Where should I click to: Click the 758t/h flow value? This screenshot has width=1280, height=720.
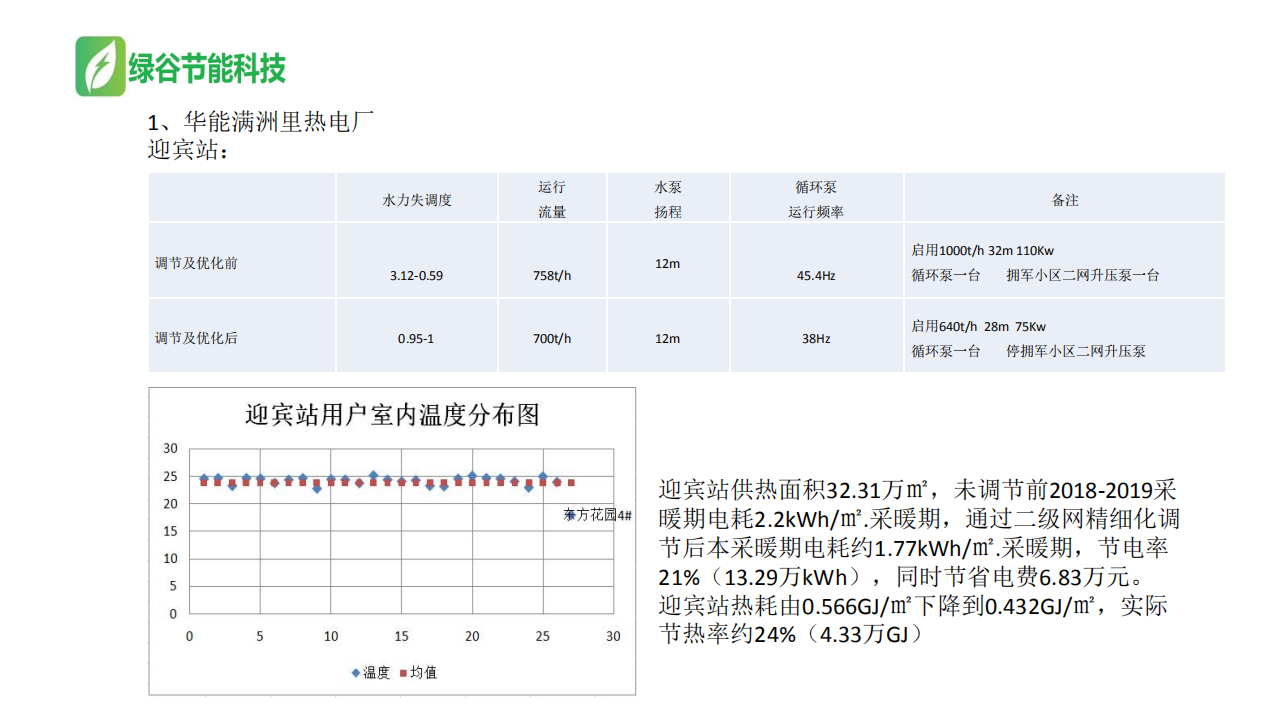552,275
